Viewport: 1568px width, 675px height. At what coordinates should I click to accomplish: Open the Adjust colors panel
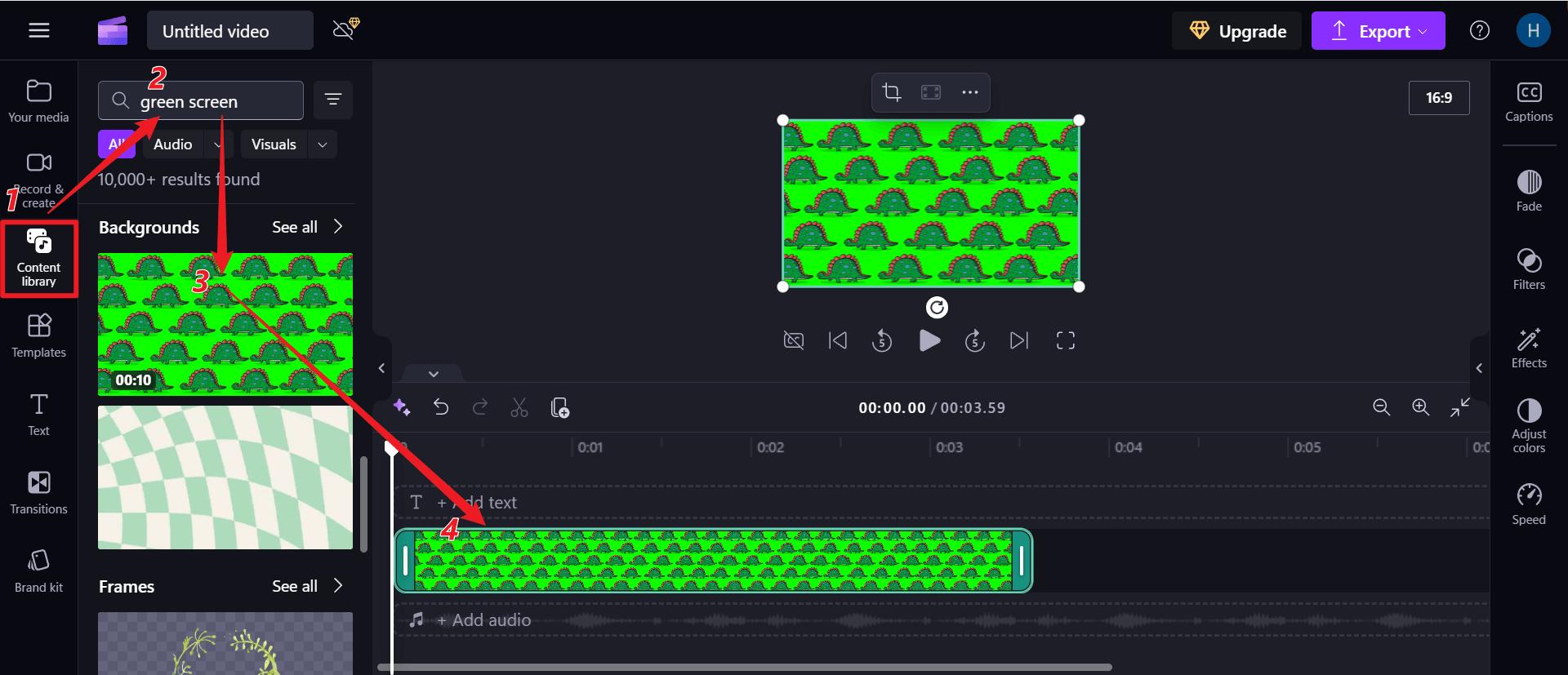[1529, 425]
